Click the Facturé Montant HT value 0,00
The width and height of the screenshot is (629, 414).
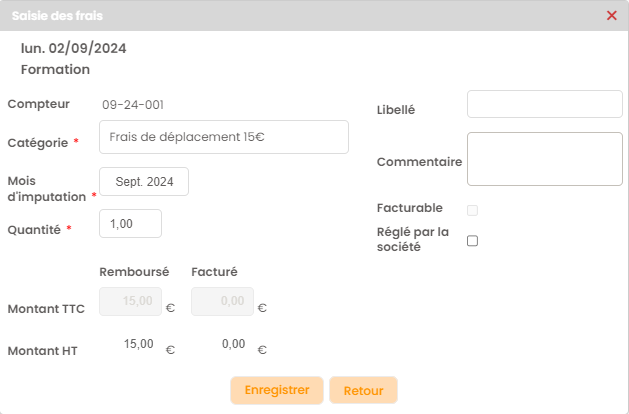[x=233, y=344]
